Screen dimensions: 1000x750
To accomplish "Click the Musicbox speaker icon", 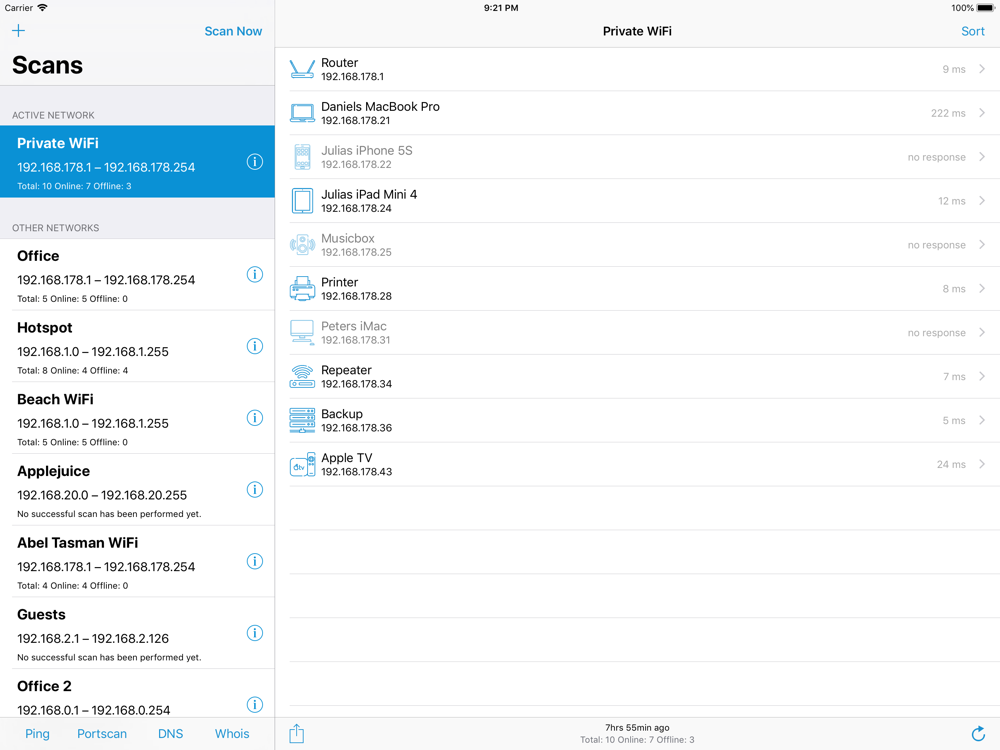I will 302,245.
